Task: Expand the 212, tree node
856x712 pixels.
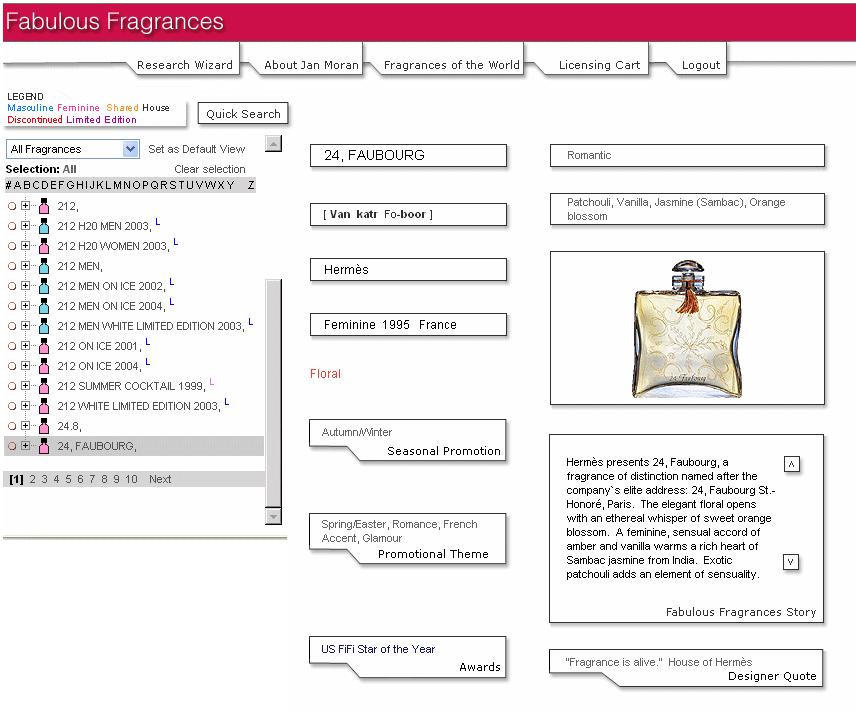Action: tap(25, 205)
